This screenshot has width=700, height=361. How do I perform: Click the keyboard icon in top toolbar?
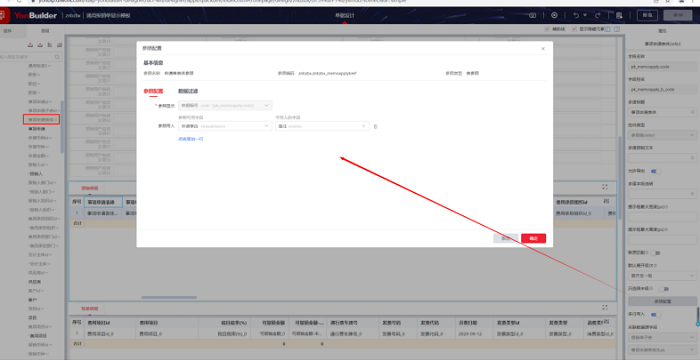(532, 15)
